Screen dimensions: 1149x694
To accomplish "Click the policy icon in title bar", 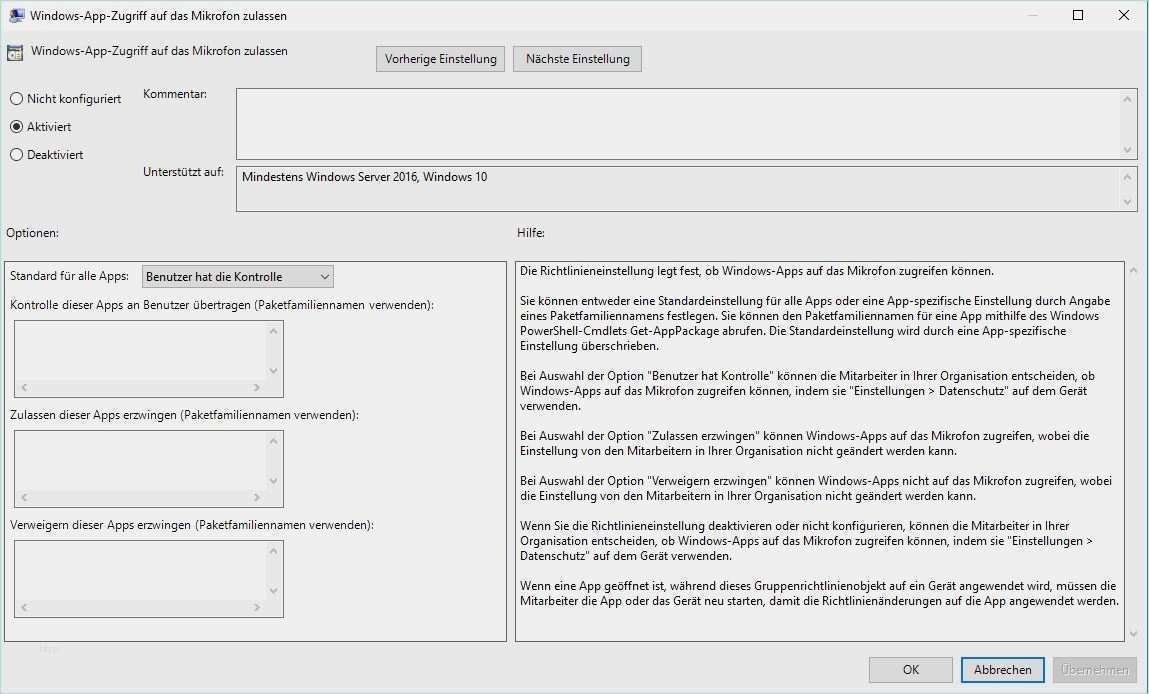I will click(16, 15).
